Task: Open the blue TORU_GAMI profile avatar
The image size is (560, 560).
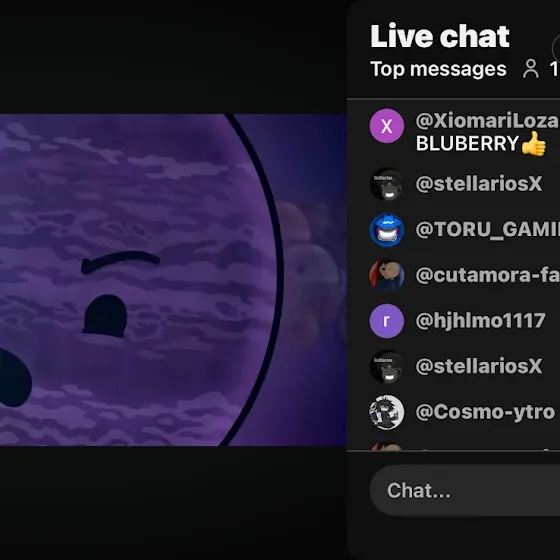Action: pos(386,230)
